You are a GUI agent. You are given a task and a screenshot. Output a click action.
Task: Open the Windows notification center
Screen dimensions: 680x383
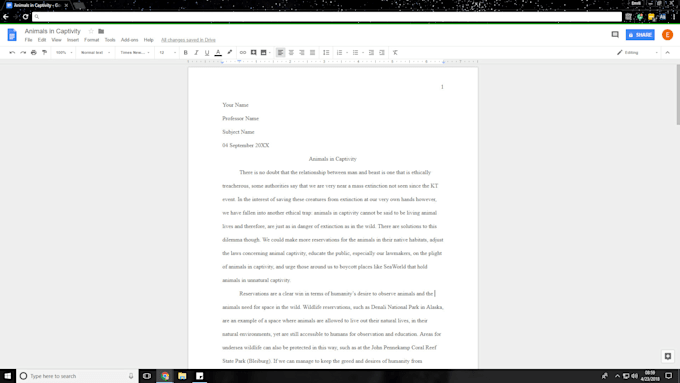(x=669, y=376)
